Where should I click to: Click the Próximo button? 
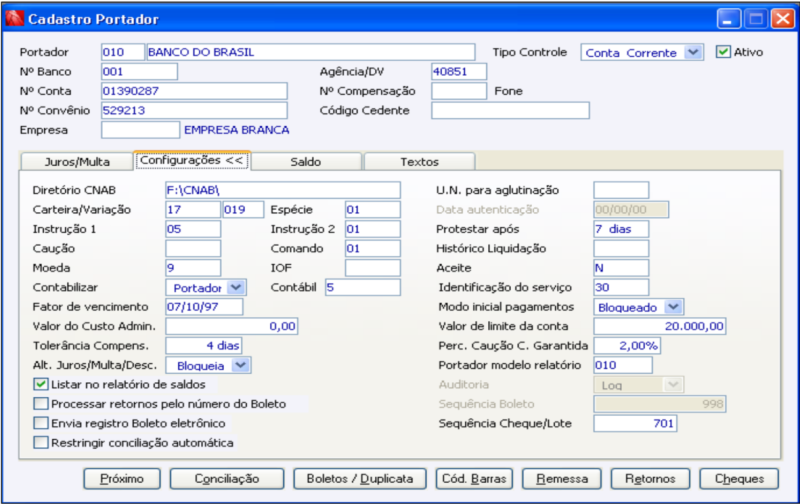[122, 478]
